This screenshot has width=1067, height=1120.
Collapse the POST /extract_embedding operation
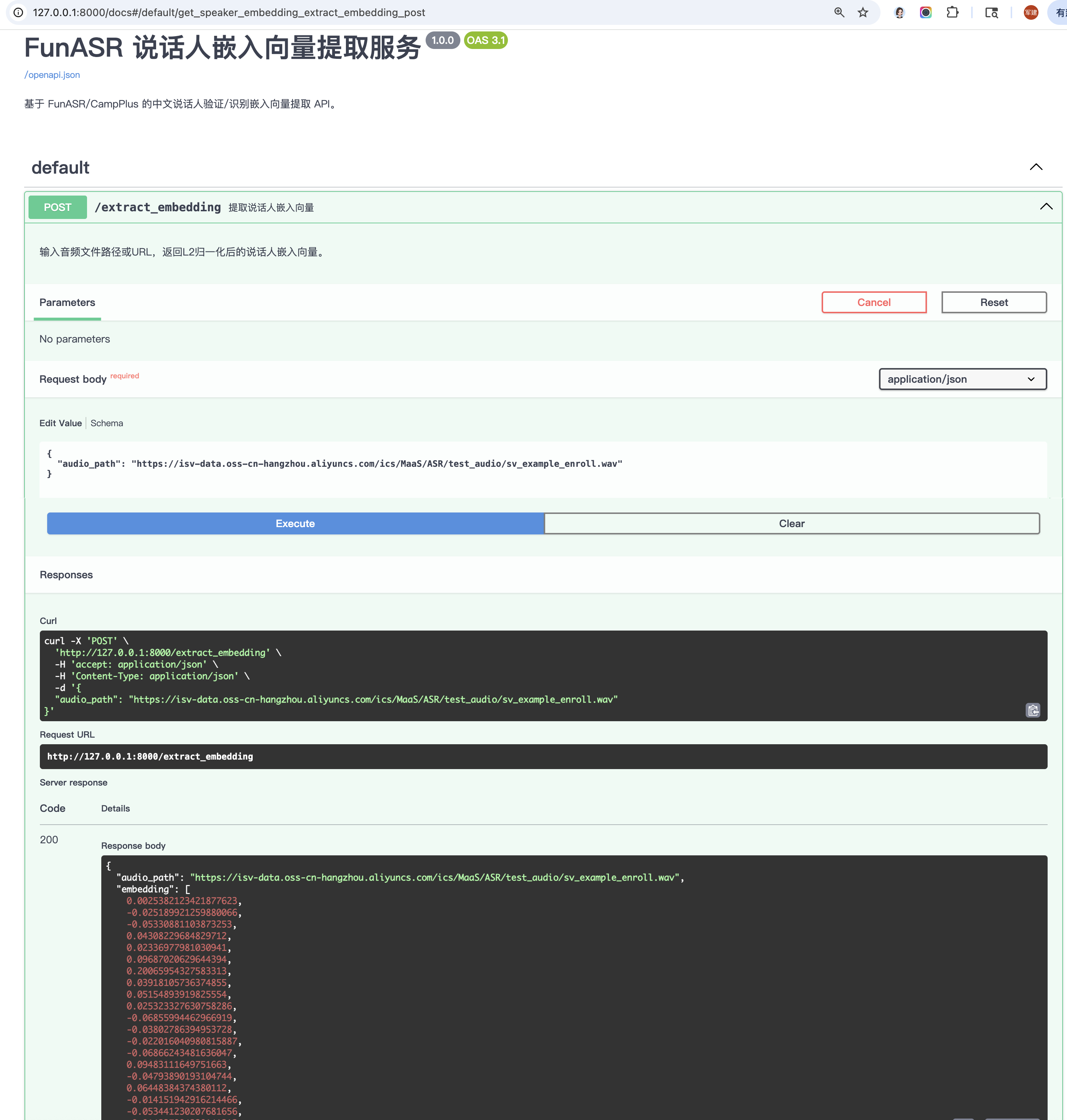(1045, 207)
